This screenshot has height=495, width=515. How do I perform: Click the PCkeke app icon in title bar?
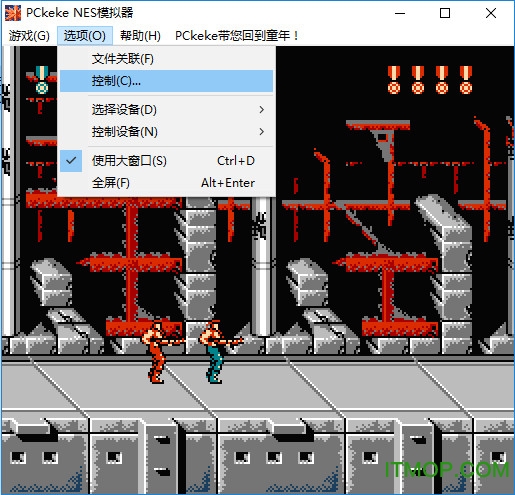point(13,13)
